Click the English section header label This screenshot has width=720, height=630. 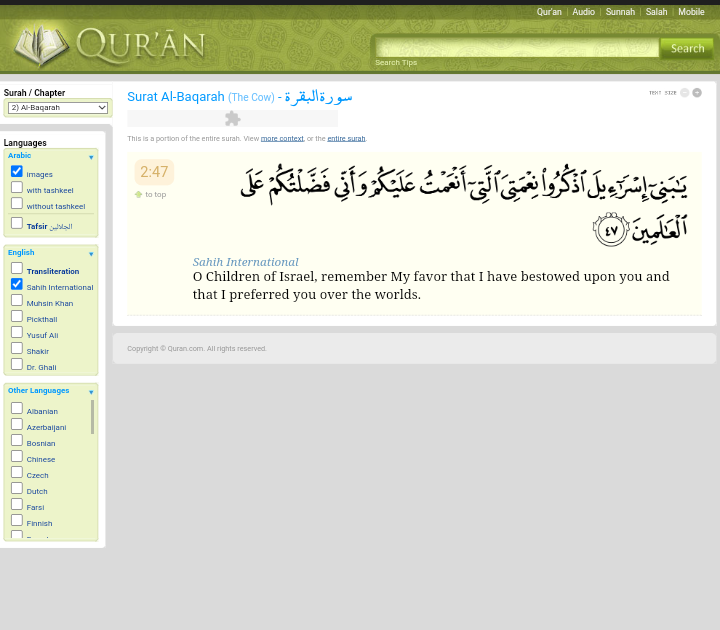pos(21,253)
